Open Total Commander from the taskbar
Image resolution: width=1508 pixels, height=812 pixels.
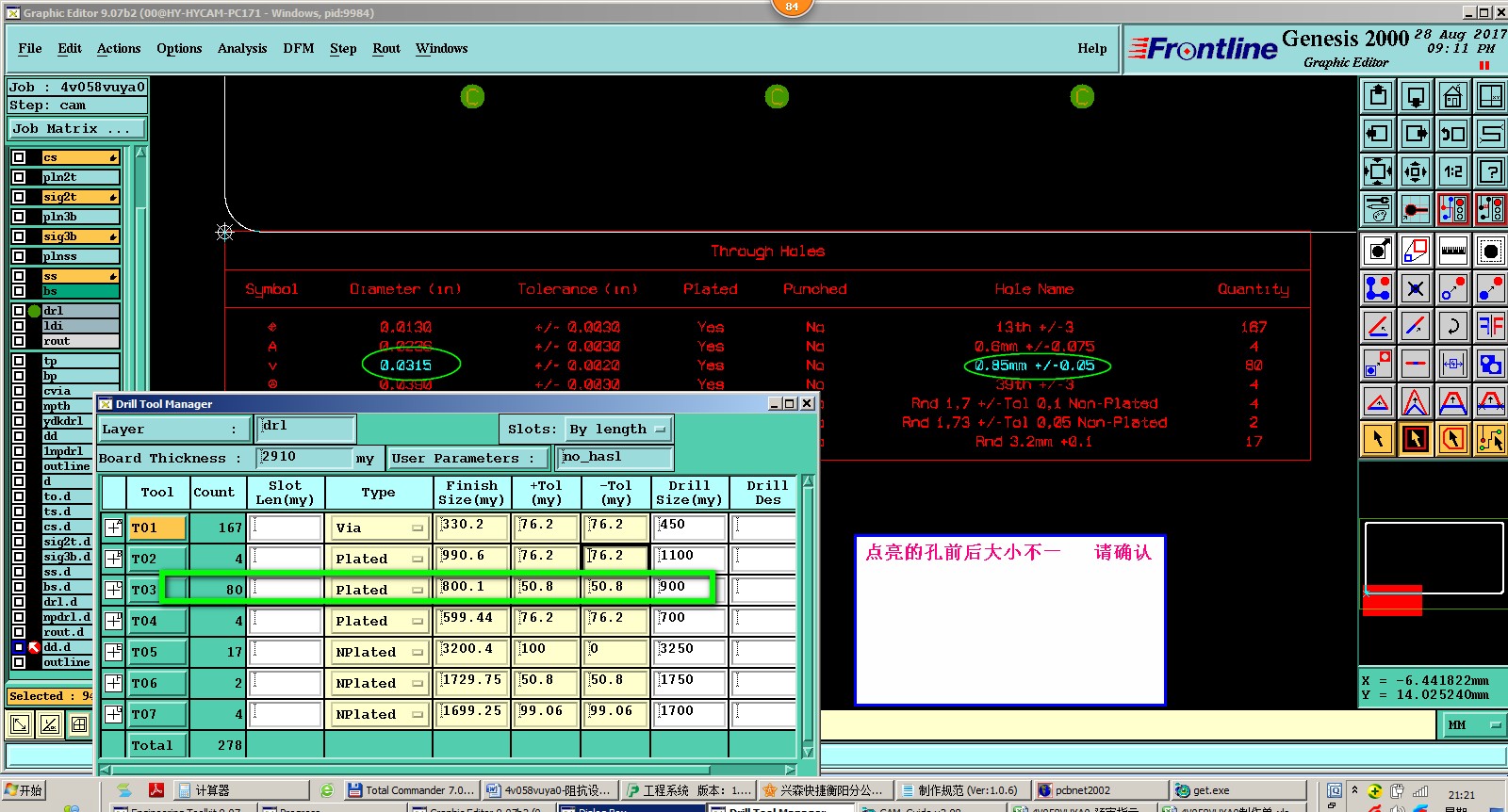point(410,790)
